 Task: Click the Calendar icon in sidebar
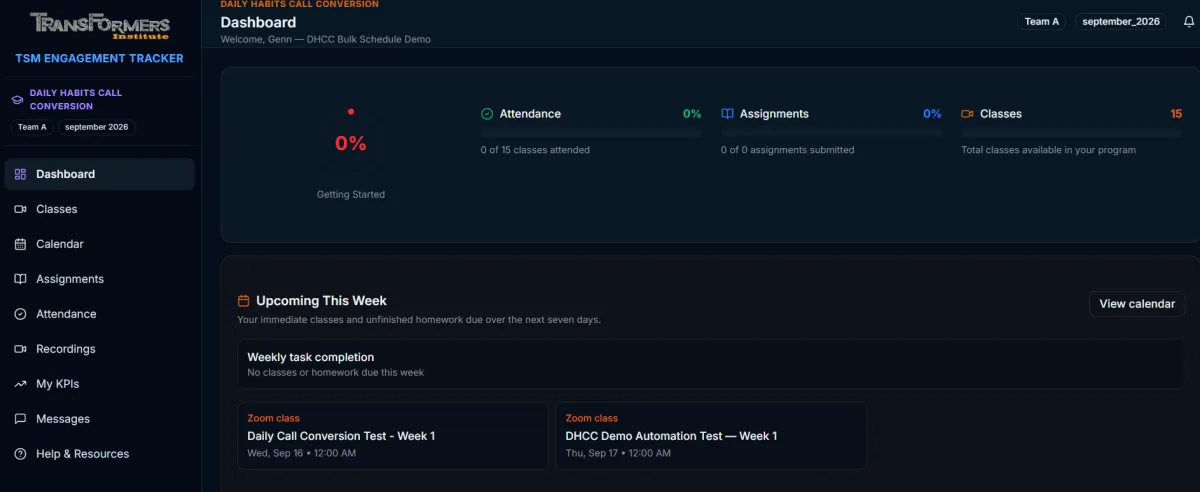coord(20,244)
